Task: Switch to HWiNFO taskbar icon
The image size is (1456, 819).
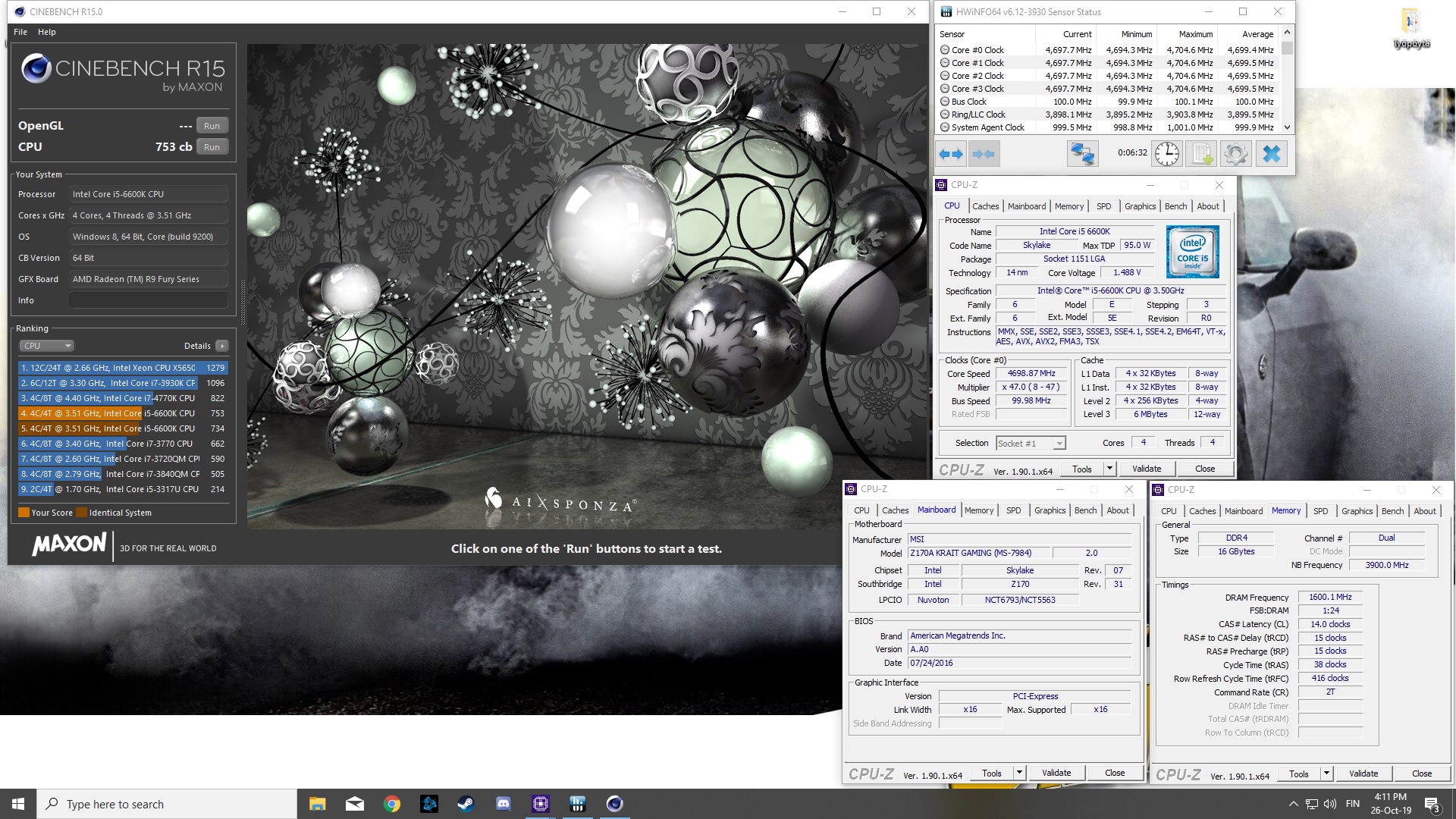Action: pos(577,804)
